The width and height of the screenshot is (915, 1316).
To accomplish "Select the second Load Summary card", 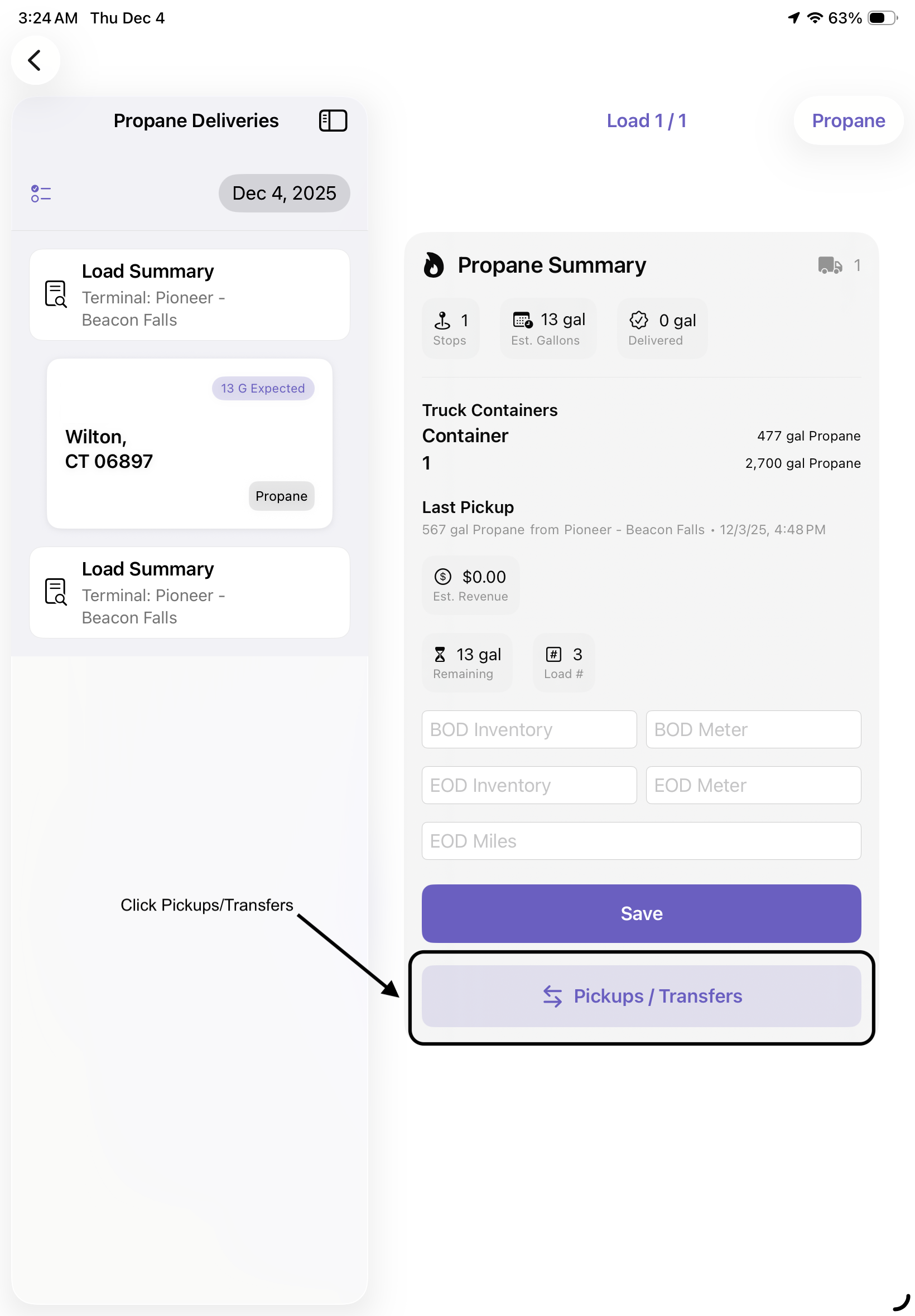I will [x=189, y=592].
